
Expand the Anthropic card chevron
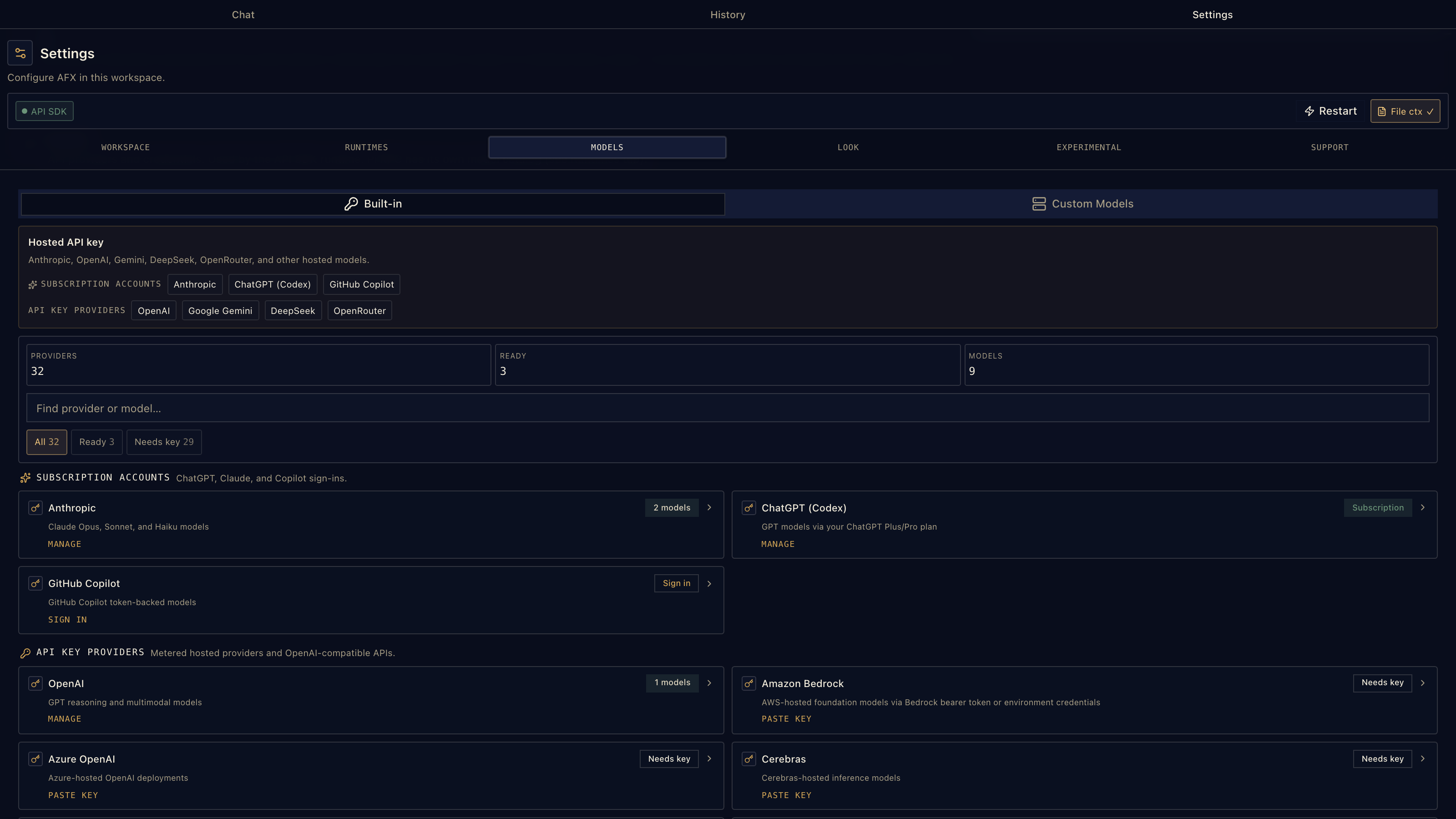pyautogui.click(x=709, y=508)
